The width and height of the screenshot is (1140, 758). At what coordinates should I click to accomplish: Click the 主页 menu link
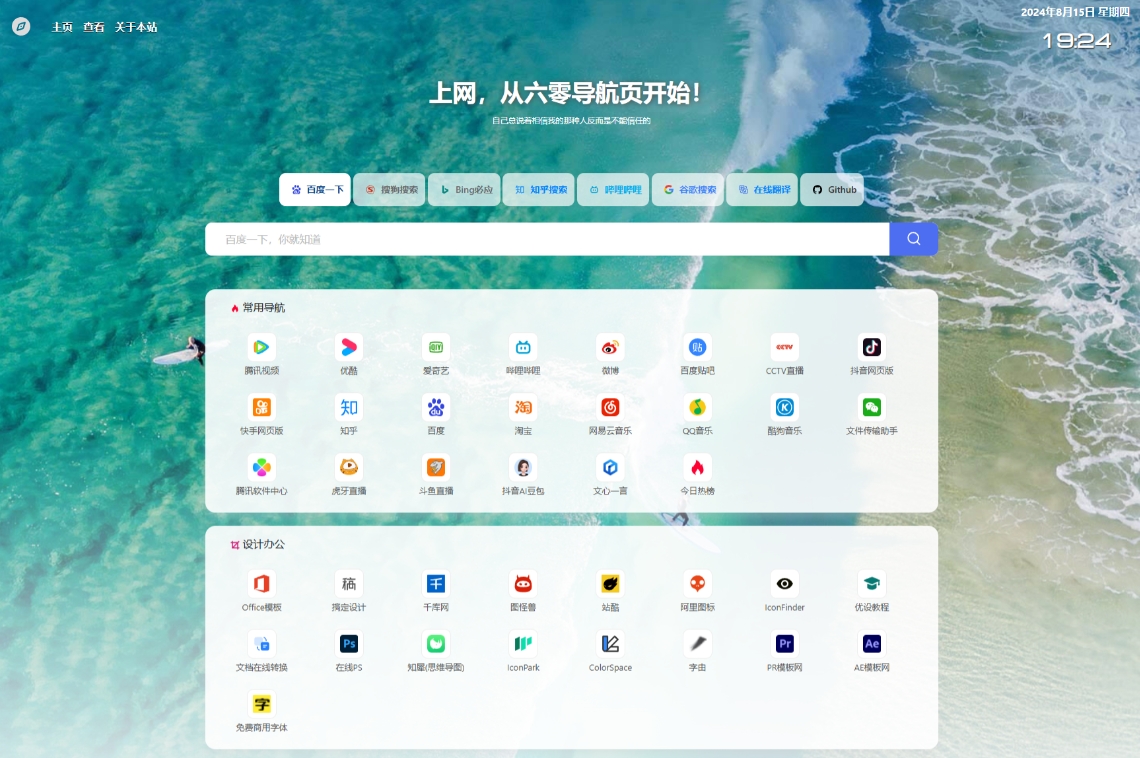pyautogui.click(x=62, y=27)
